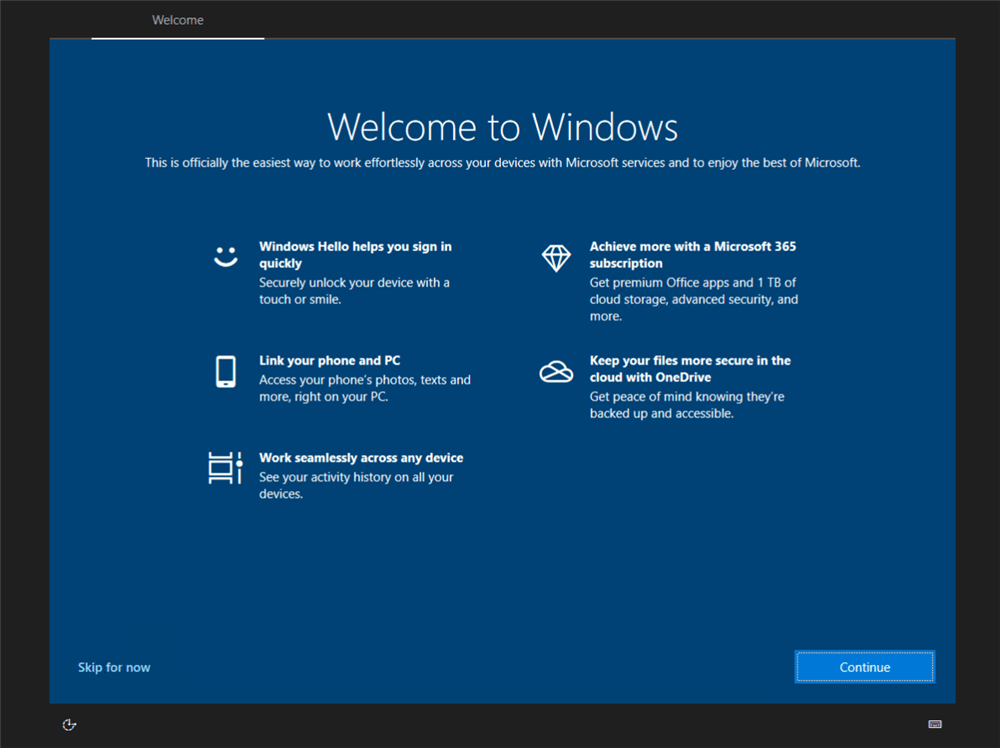Click 'Work seamlessly across any device' heading
Viewport: 1000px width, 748px height.
tap(361, 458)
